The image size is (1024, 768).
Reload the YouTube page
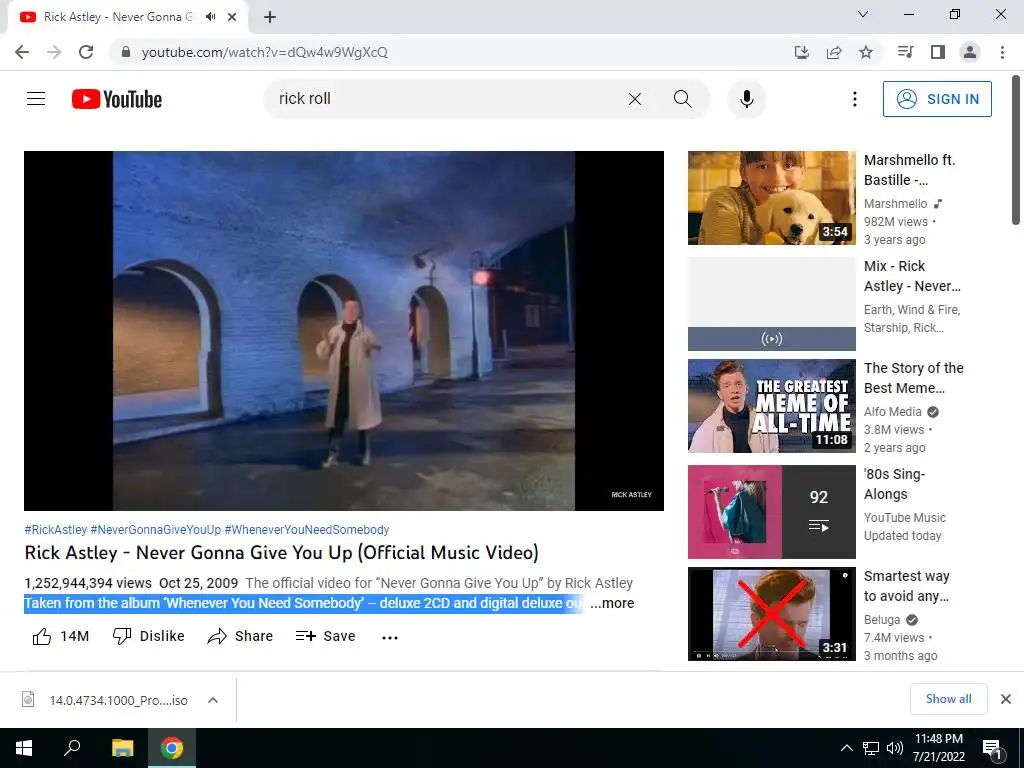click(86, 52)
